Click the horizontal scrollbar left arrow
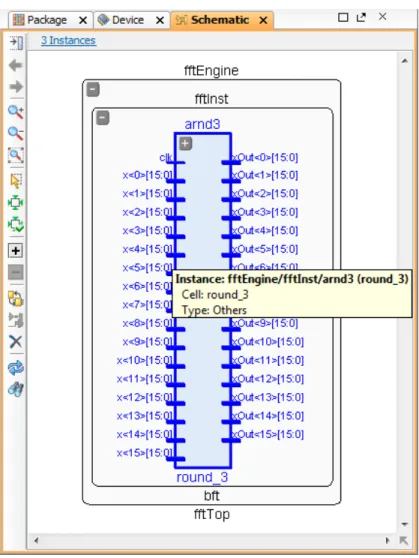The height and width of the screenshot is (558, 419). point(36,541)
